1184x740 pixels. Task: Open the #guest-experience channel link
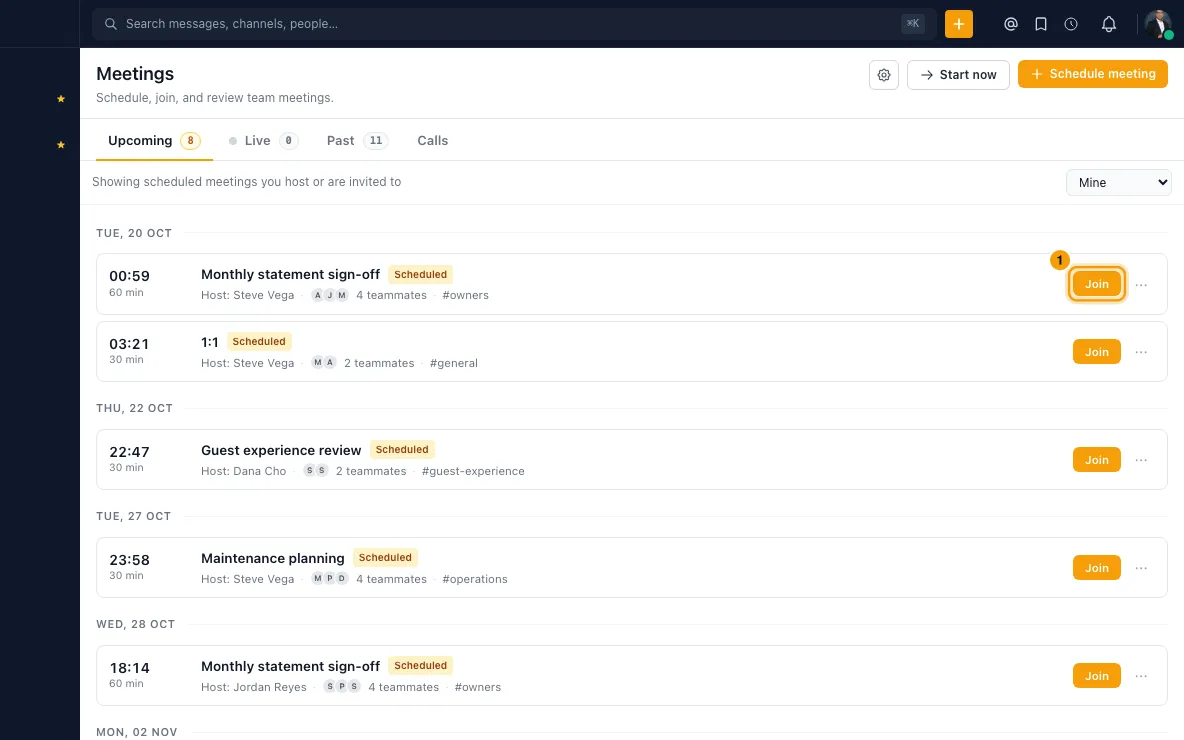click(473, 471)
